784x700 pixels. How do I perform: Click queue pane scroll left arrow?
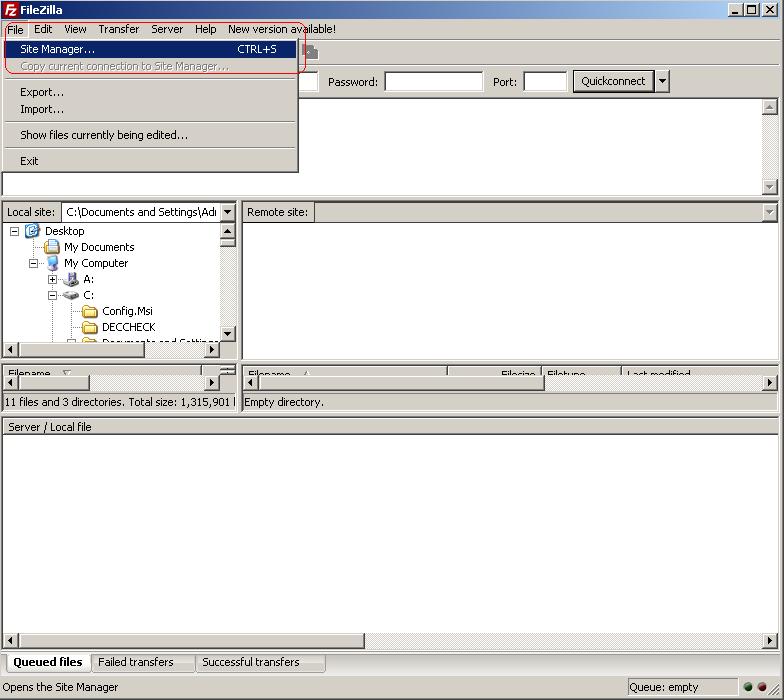10,640
